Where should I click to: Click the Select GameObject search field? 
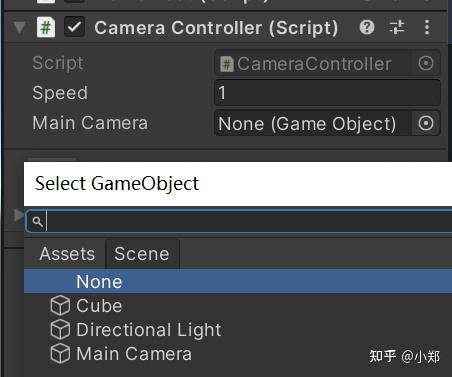239,221
